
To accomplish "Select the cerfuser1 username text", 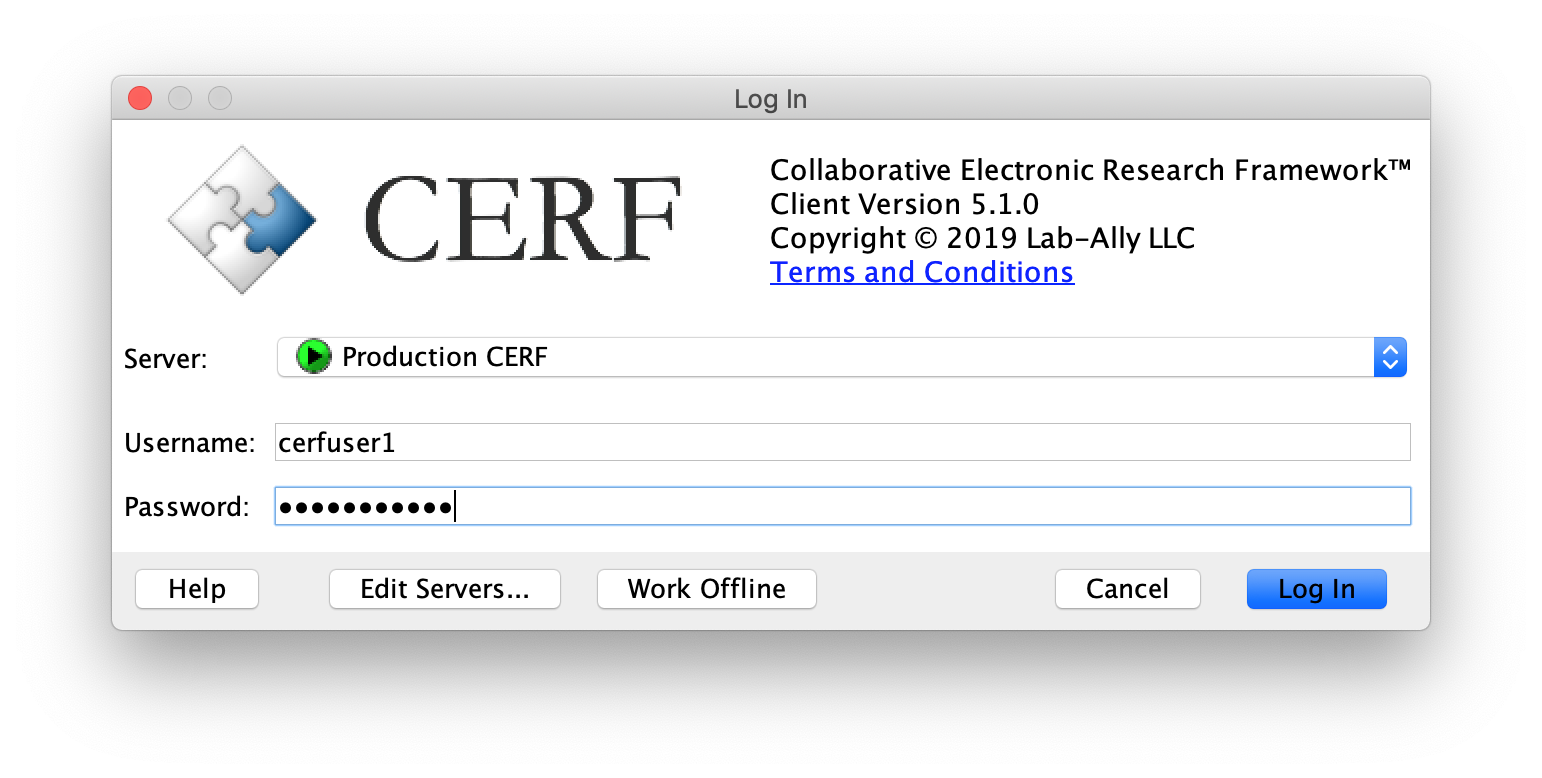I will [337, 441].
